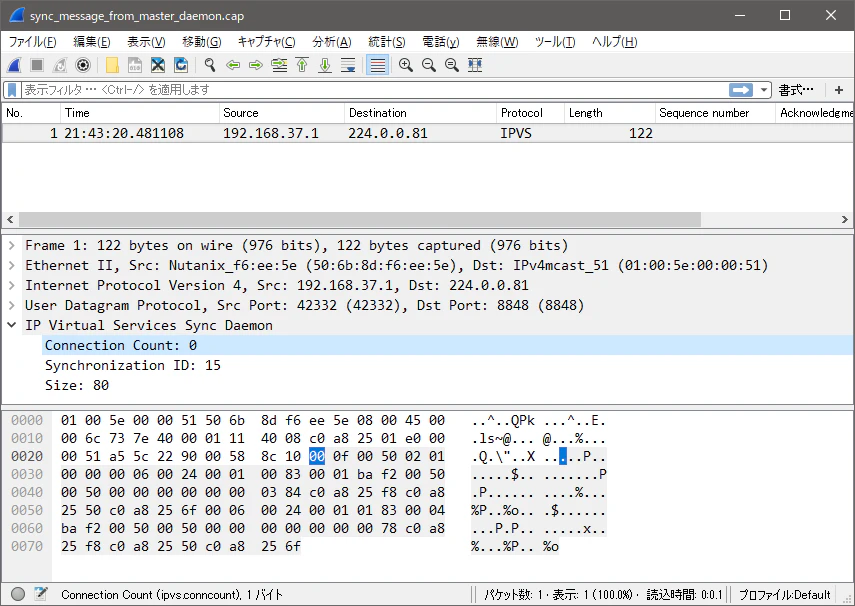This screenshot has width=855, height=606.
Task: Click the expert information circle icon
Action: click(x=17, y=594)
